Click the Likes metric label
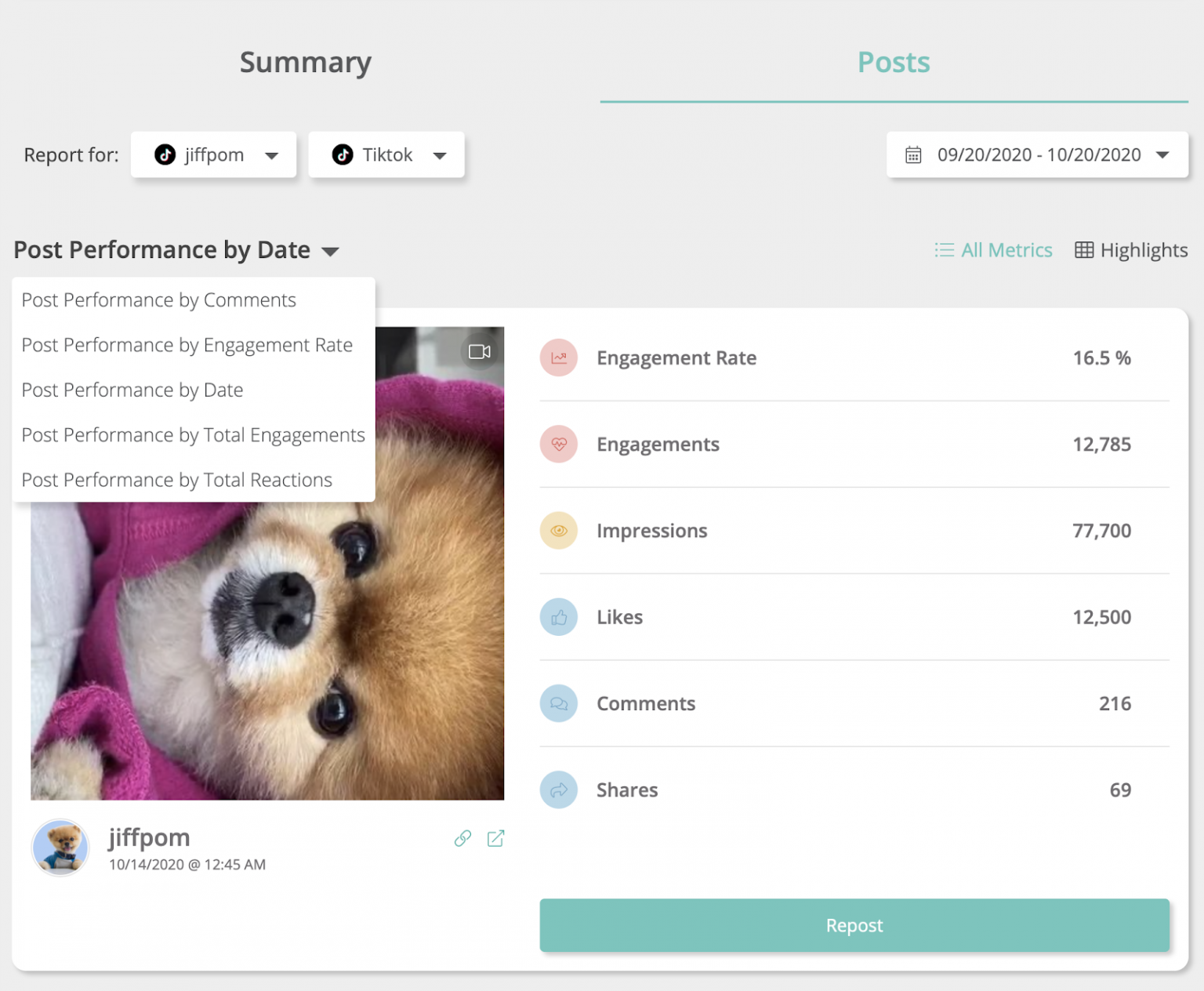The height and width of the screenshot is (991, 1204). coord(619,617)
